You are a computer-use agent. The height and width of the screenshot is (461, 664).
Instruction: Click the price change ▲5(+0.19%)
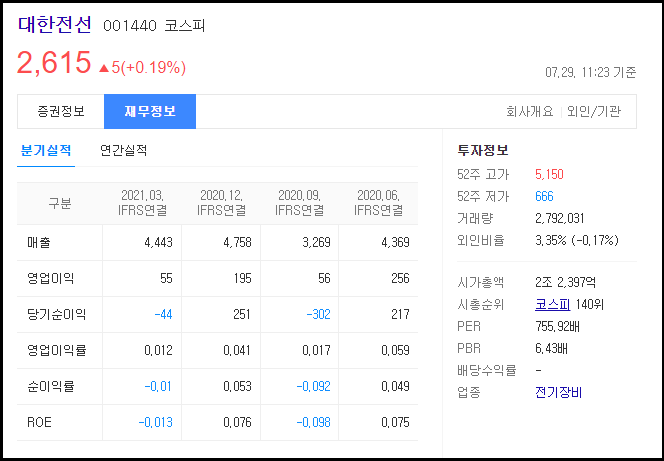pyautogui.click(x=142, y=67)
